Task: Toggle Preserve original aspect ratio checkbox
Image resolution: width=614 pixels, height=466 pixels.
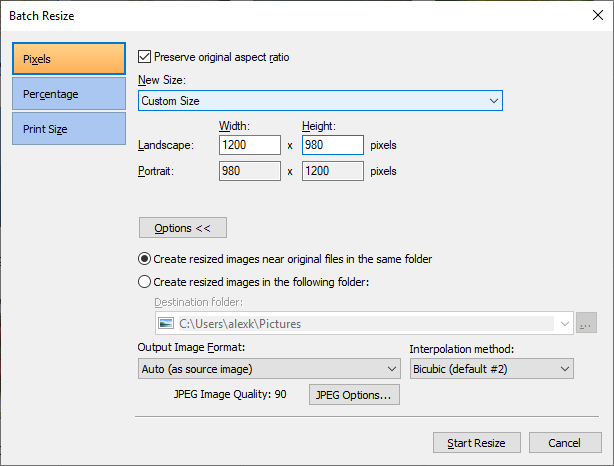Action: tap(144, 57)
